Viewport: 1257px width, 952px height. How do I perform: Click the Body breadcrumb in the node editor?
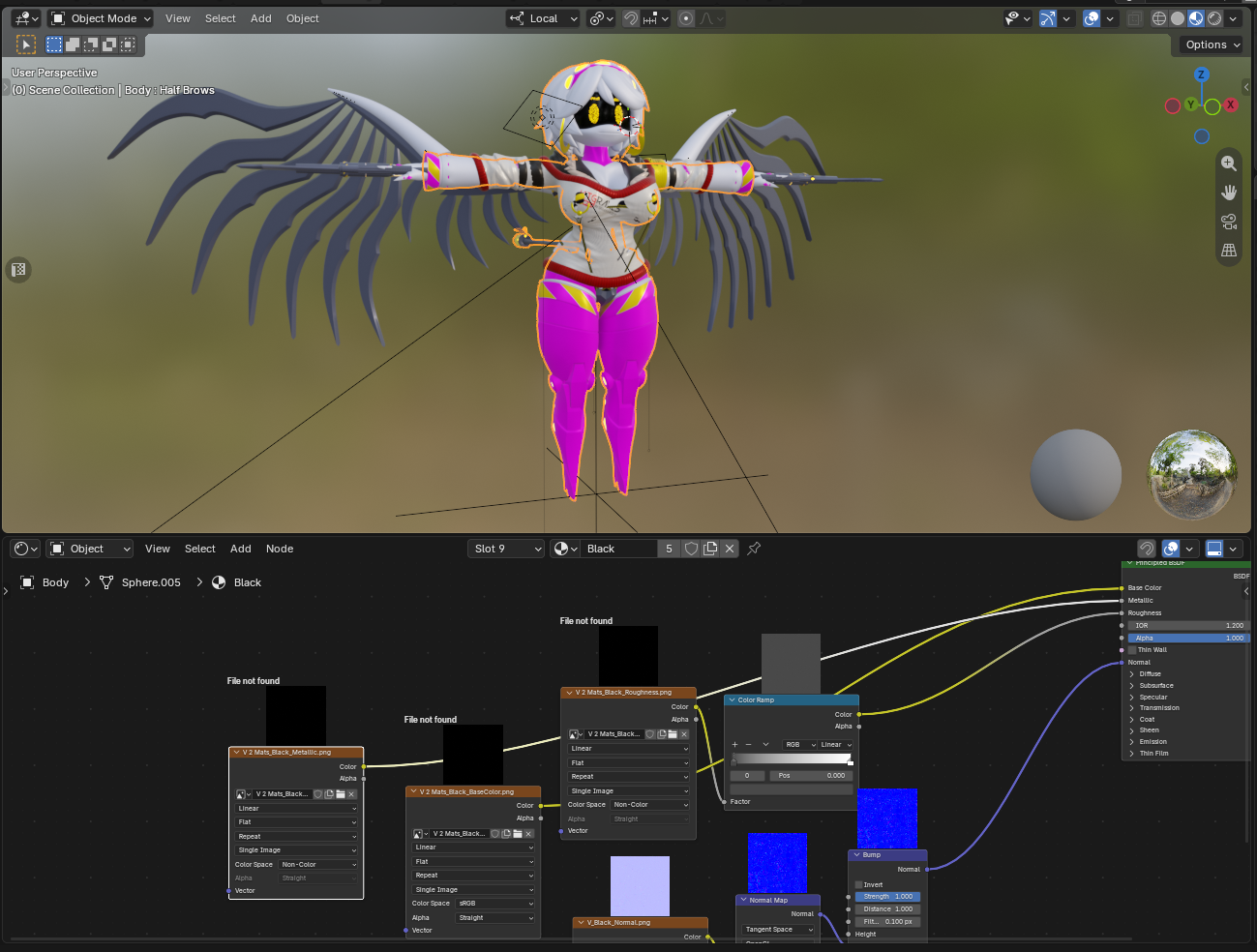55,582
